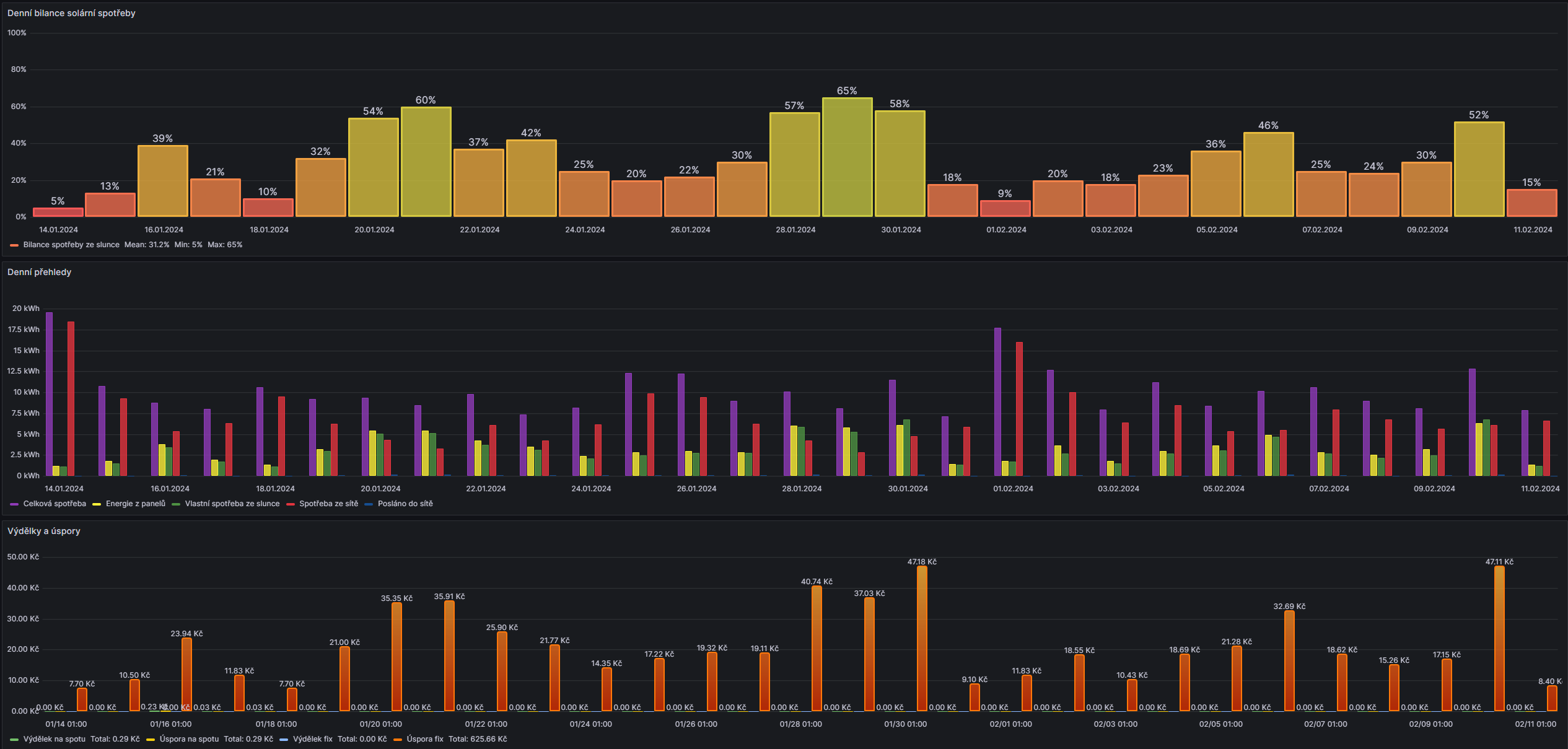Click the 65% bar in solar balance chart
This screenshot has height=749, width=1568.
point(847,157)
